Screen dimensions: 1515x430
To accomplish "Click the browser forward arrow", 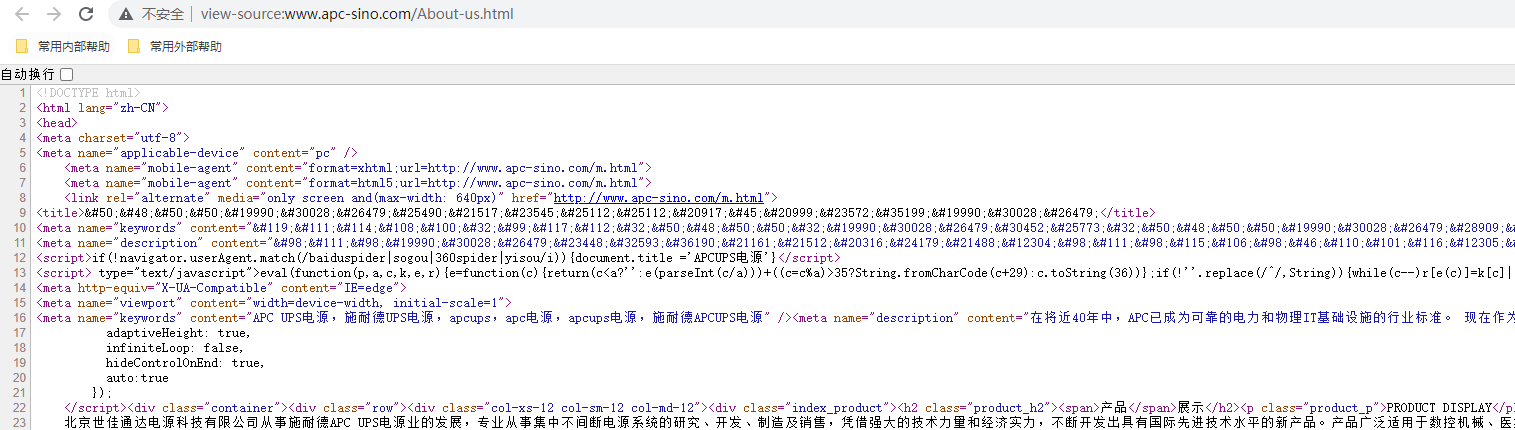I will [54, 14].
